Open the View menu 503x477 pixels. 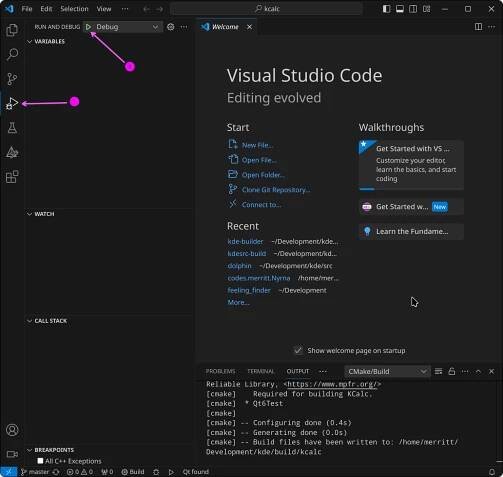[104, 9]
